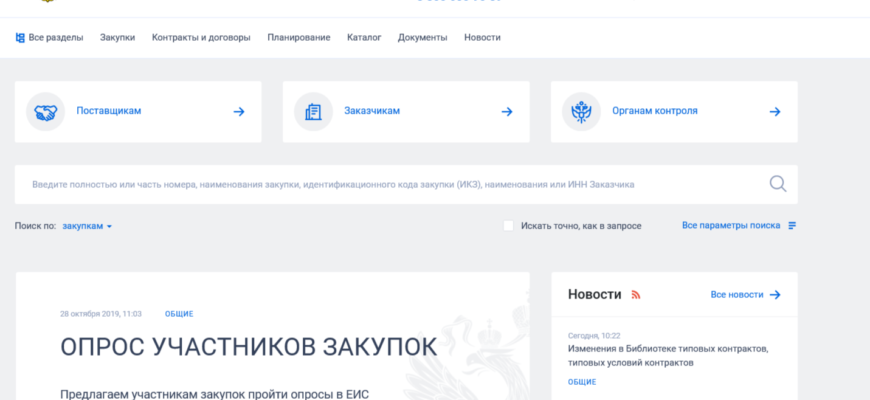The width and height of the screenshot is (870, 400).
Task: Click the filter lines icon by Все параметры поиска
Action: (x=792, y=226)
